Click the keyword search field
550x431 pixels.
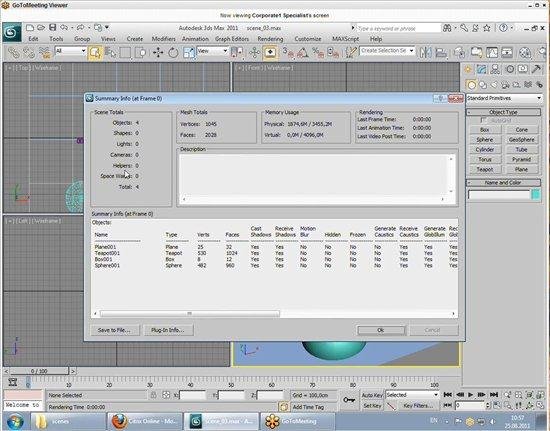point(399,28)
